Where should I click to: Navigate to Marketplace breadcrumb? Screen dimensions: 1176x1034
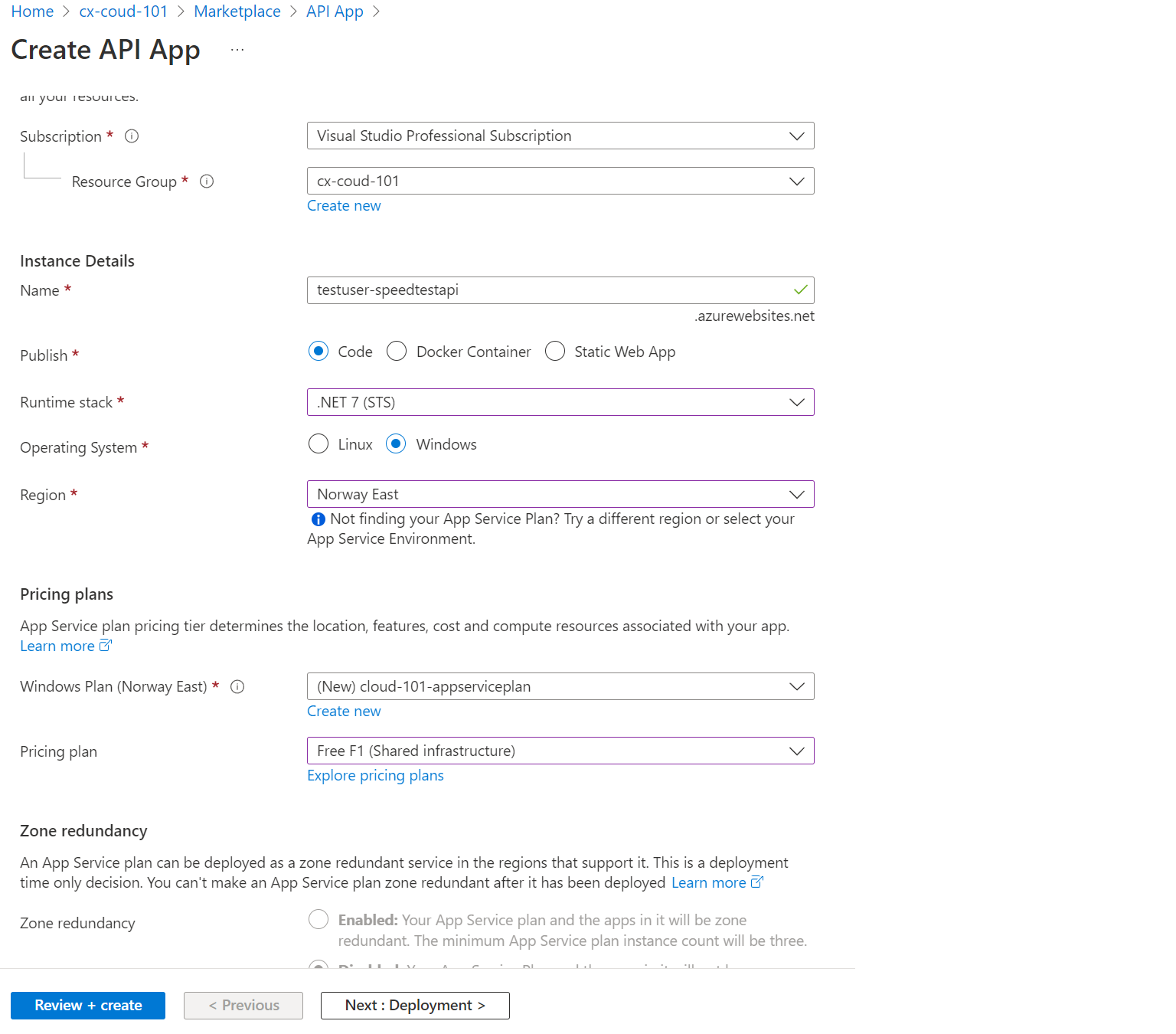(237, 11)
